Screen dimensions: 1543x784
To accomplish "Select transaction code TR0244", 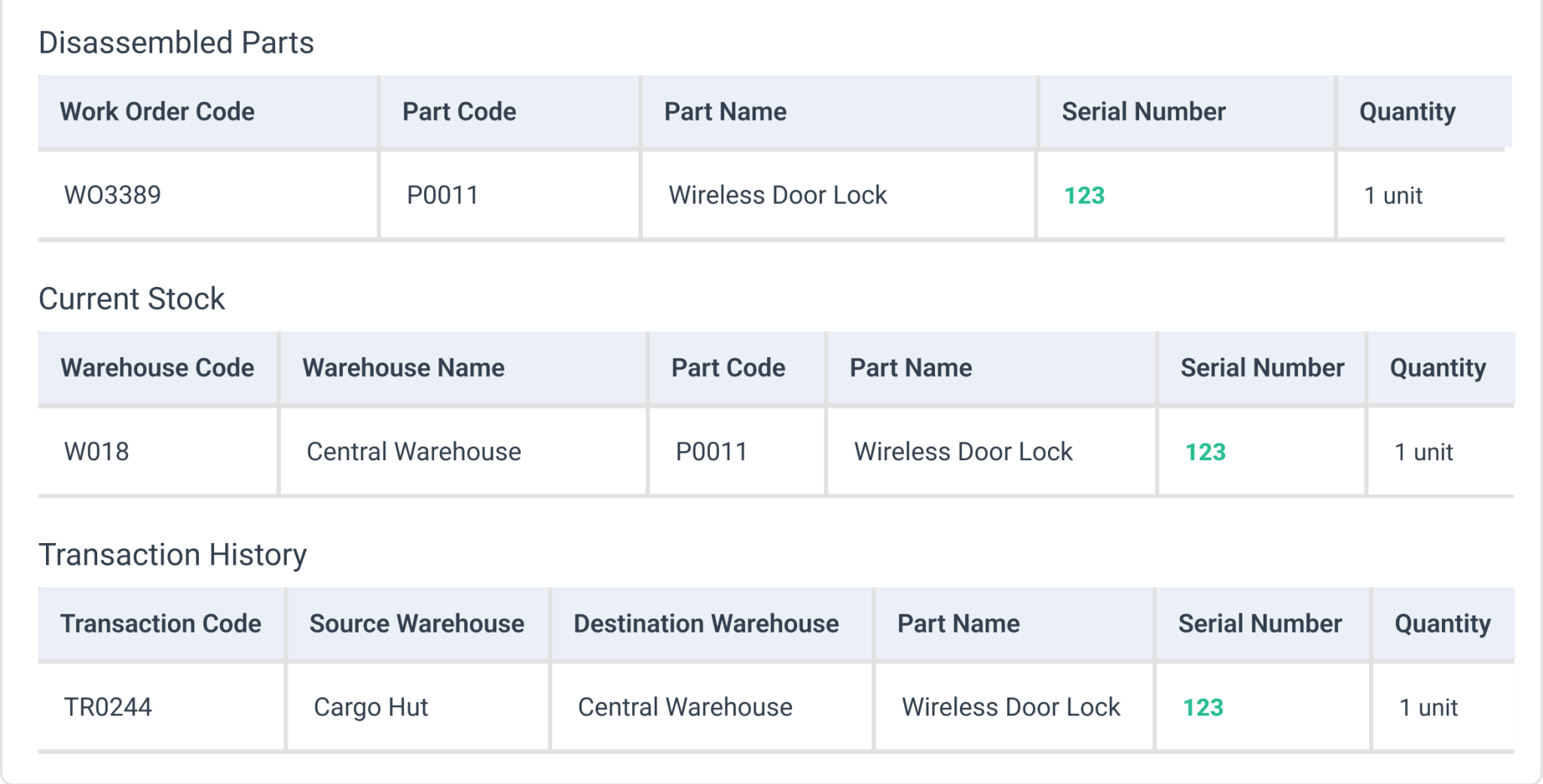I will click(106, 706).
